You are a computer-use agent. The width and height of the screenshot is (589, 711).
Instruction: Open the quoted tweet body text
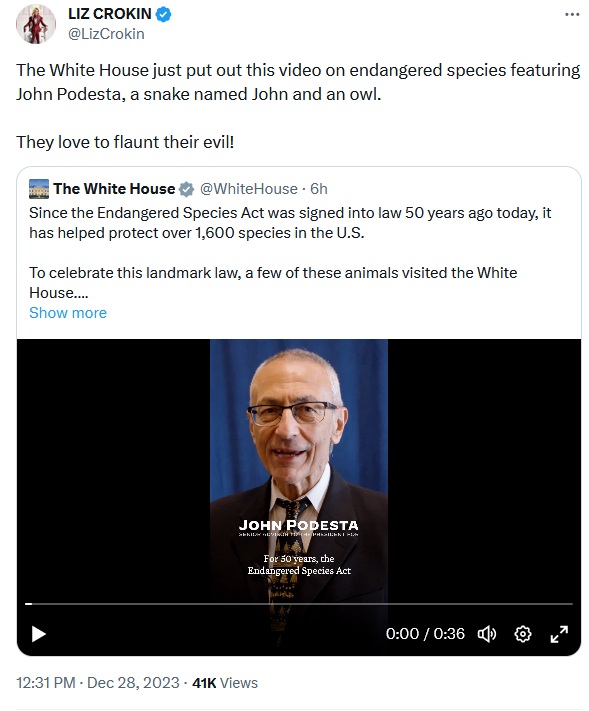(x=290, y=253)
